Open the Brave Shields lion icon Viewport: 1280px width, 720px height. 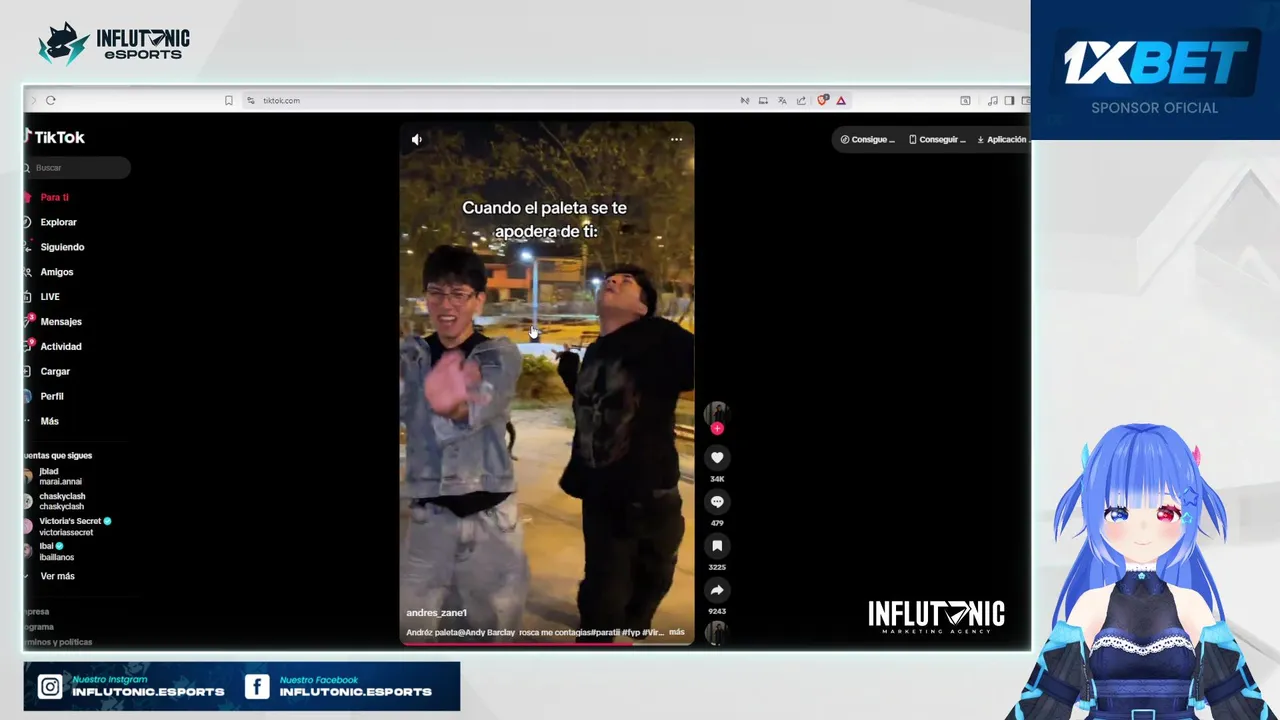(x=823, y=100)
